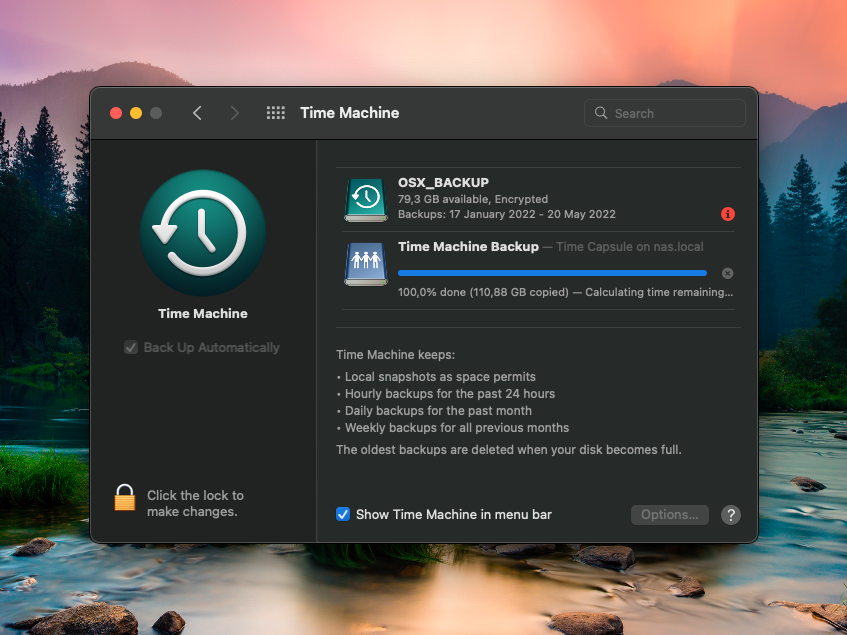Show all preferences grid icon
This screenshot has width=847, height=635.
click(275, 113)
